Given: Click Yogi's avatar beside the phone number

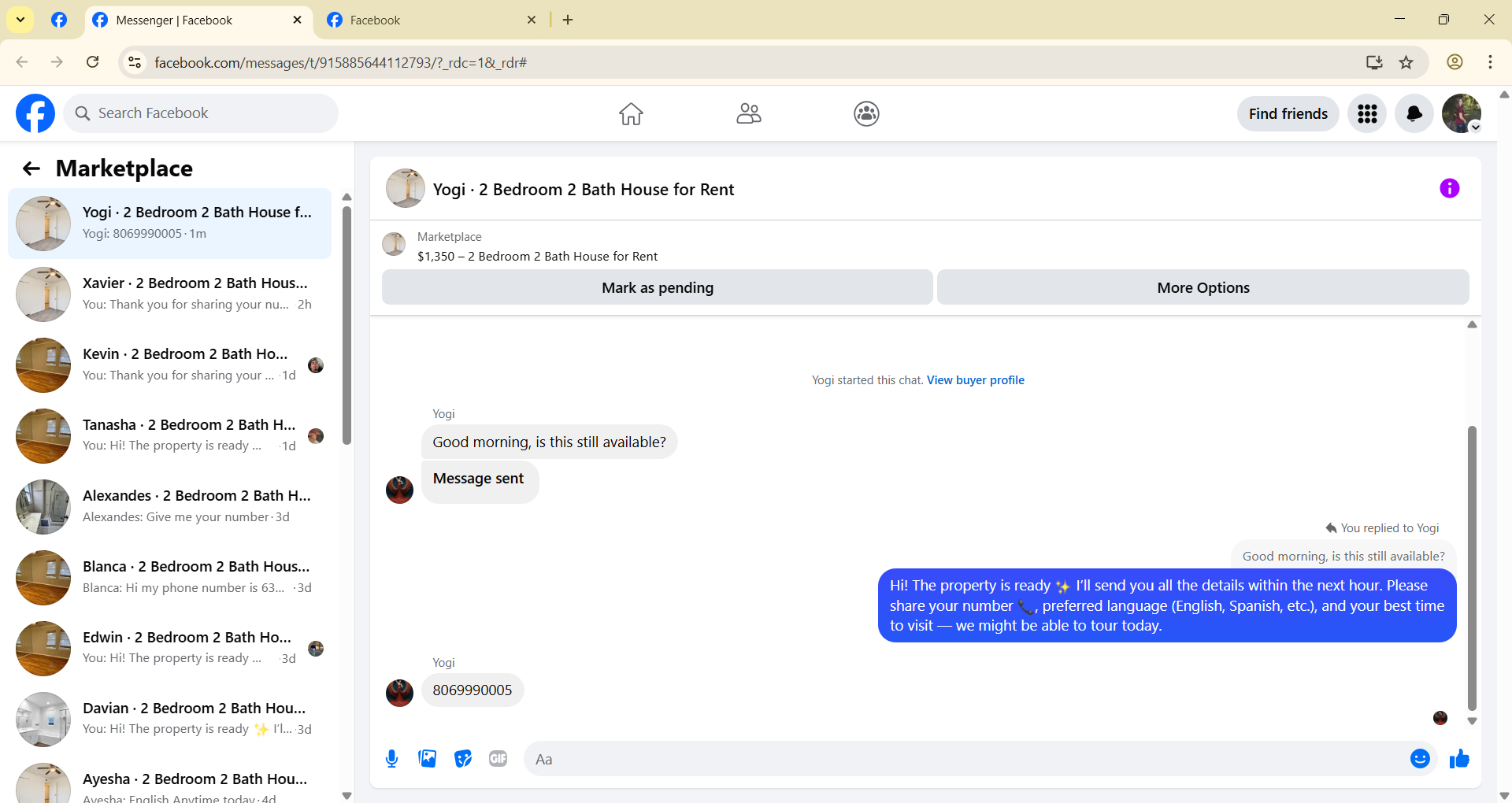Looking at the screenshot, I should point(399,693).
